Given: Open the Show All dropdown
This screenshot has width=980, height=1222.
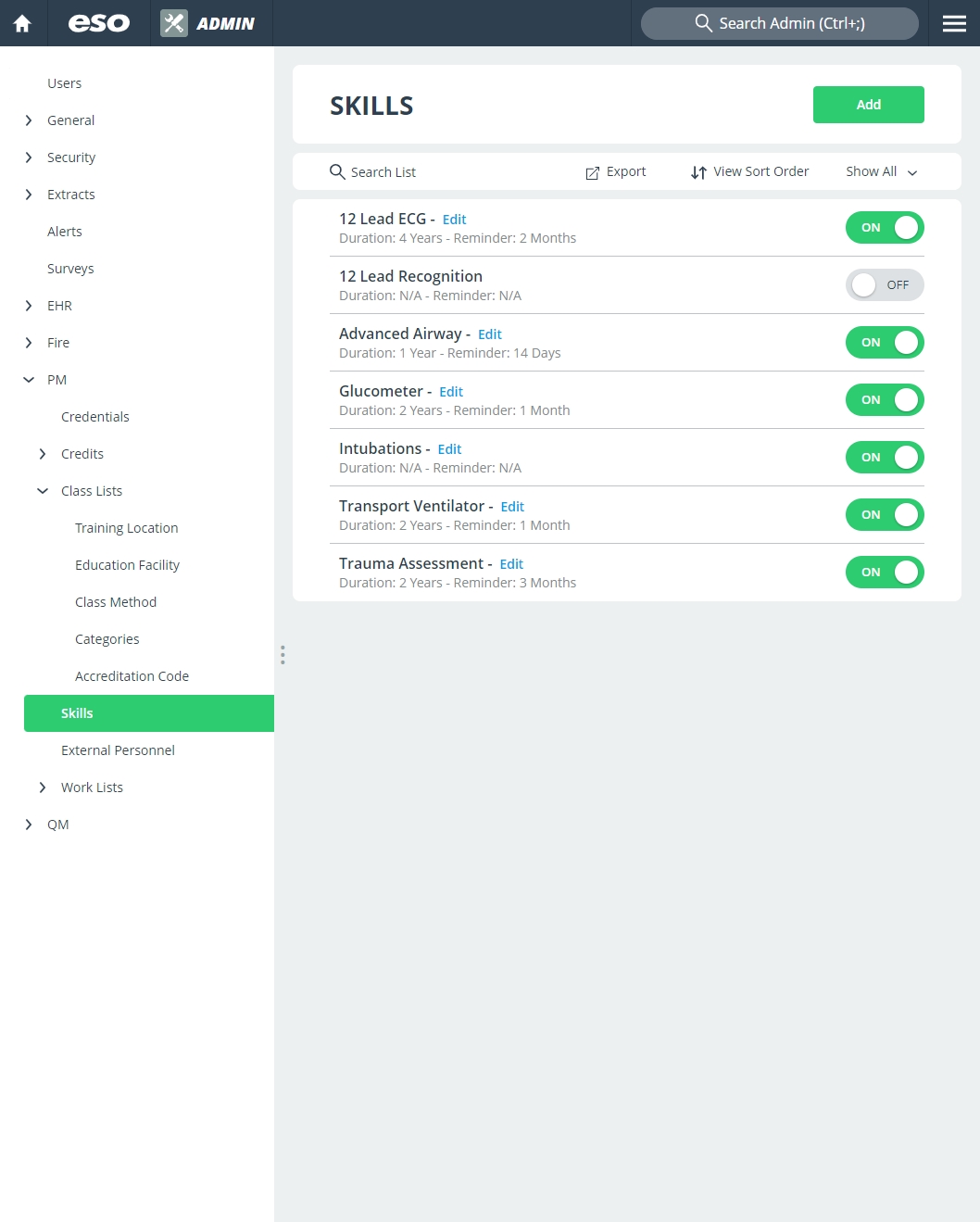Looking at the screenshot, I should (x=882, y=171).
